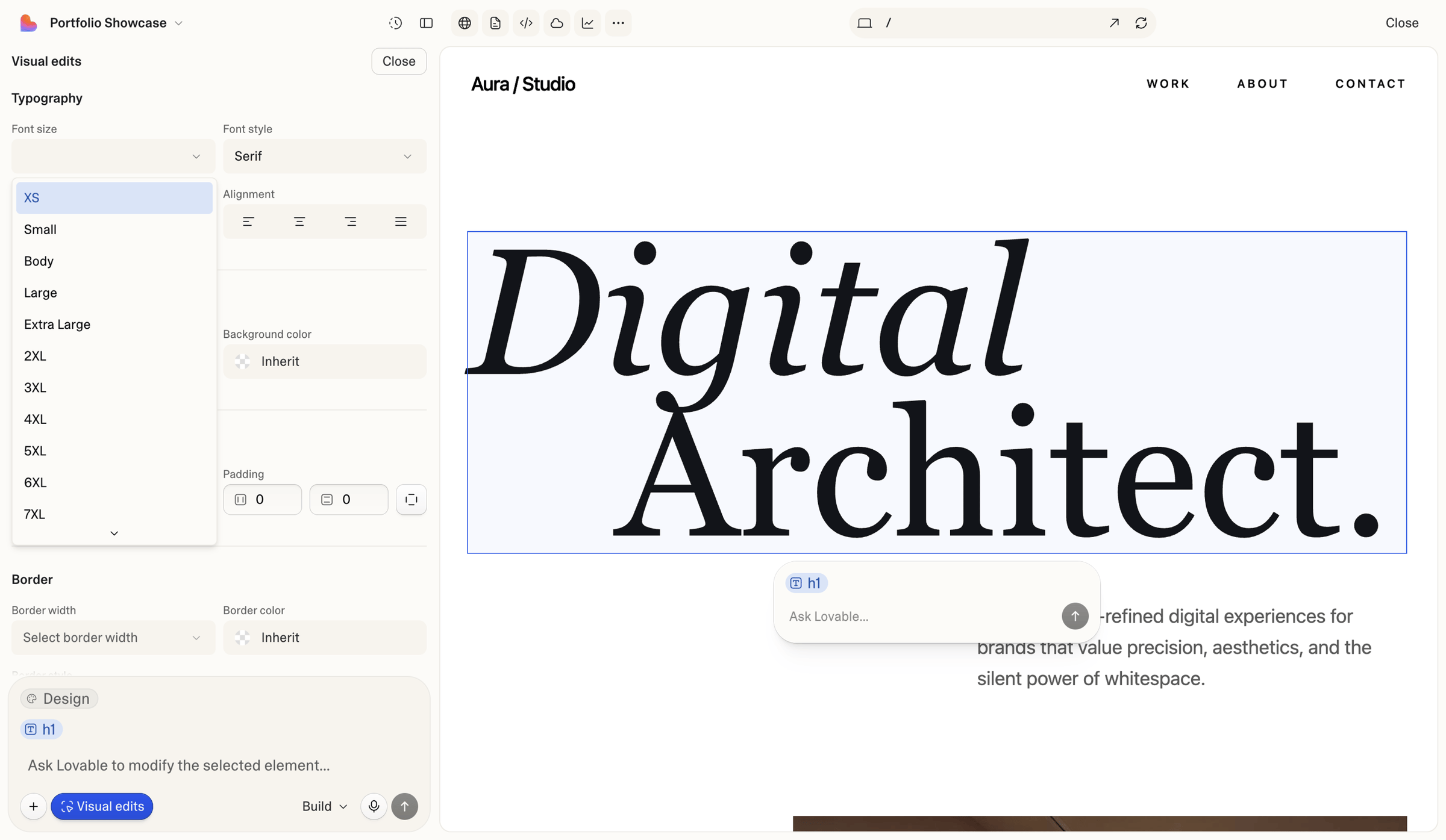Expand individual padding sides control
This screenshot has height=840, width=1446.
tap(412, 499)
